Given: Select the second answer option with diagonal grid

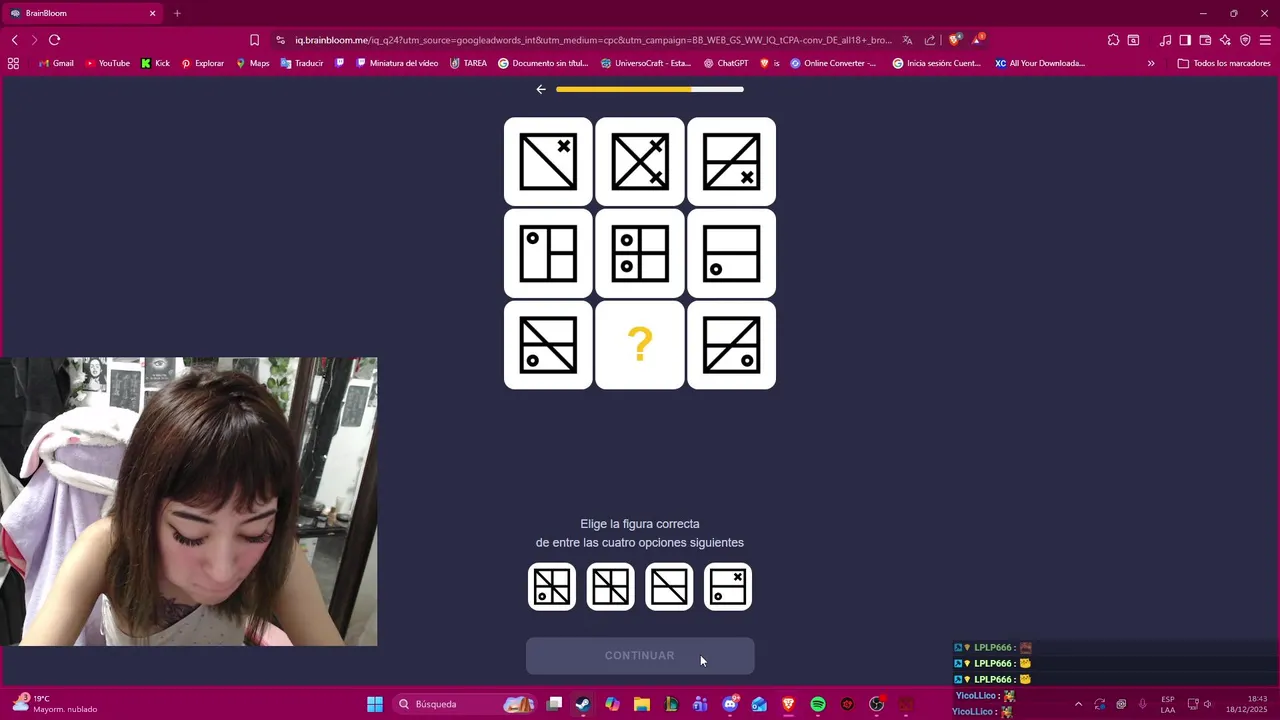Looking at the screenshot, I should tap(611, 587).
